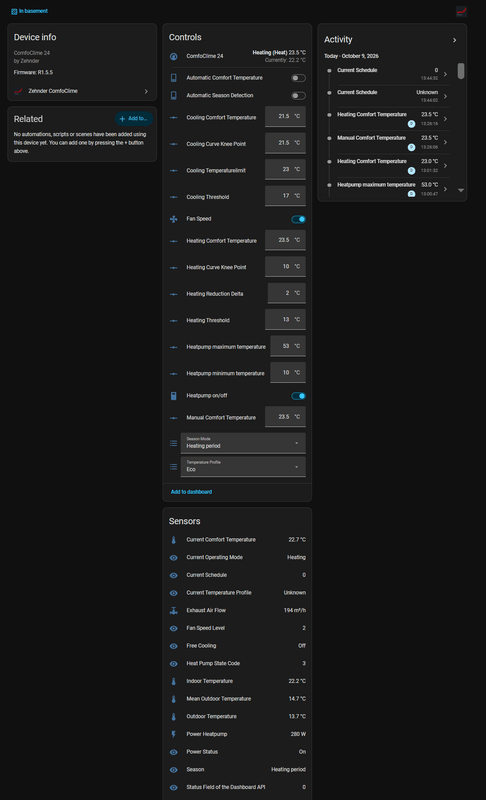This screenshot has height=800, width=486.
Task: Click the Current Schedule sensor eye icon
Action: pyautogui.click(x=173, y=576)
